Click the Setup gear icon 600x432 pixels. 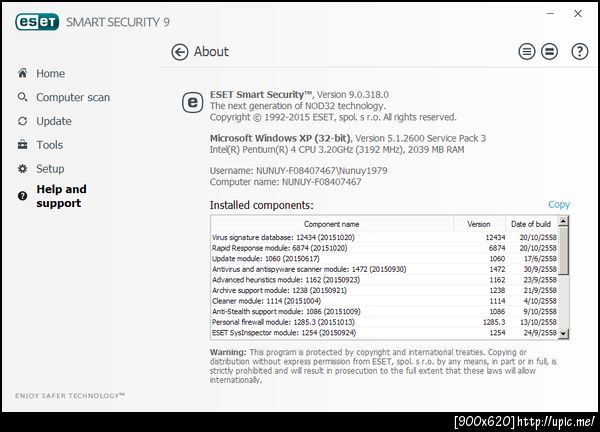point(23,169)
